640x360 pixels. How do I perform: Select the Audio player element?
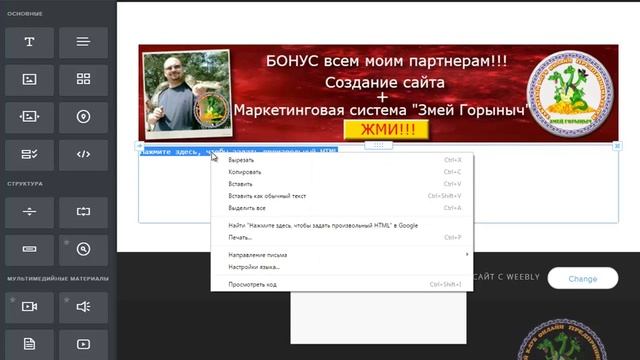[83, 307]
